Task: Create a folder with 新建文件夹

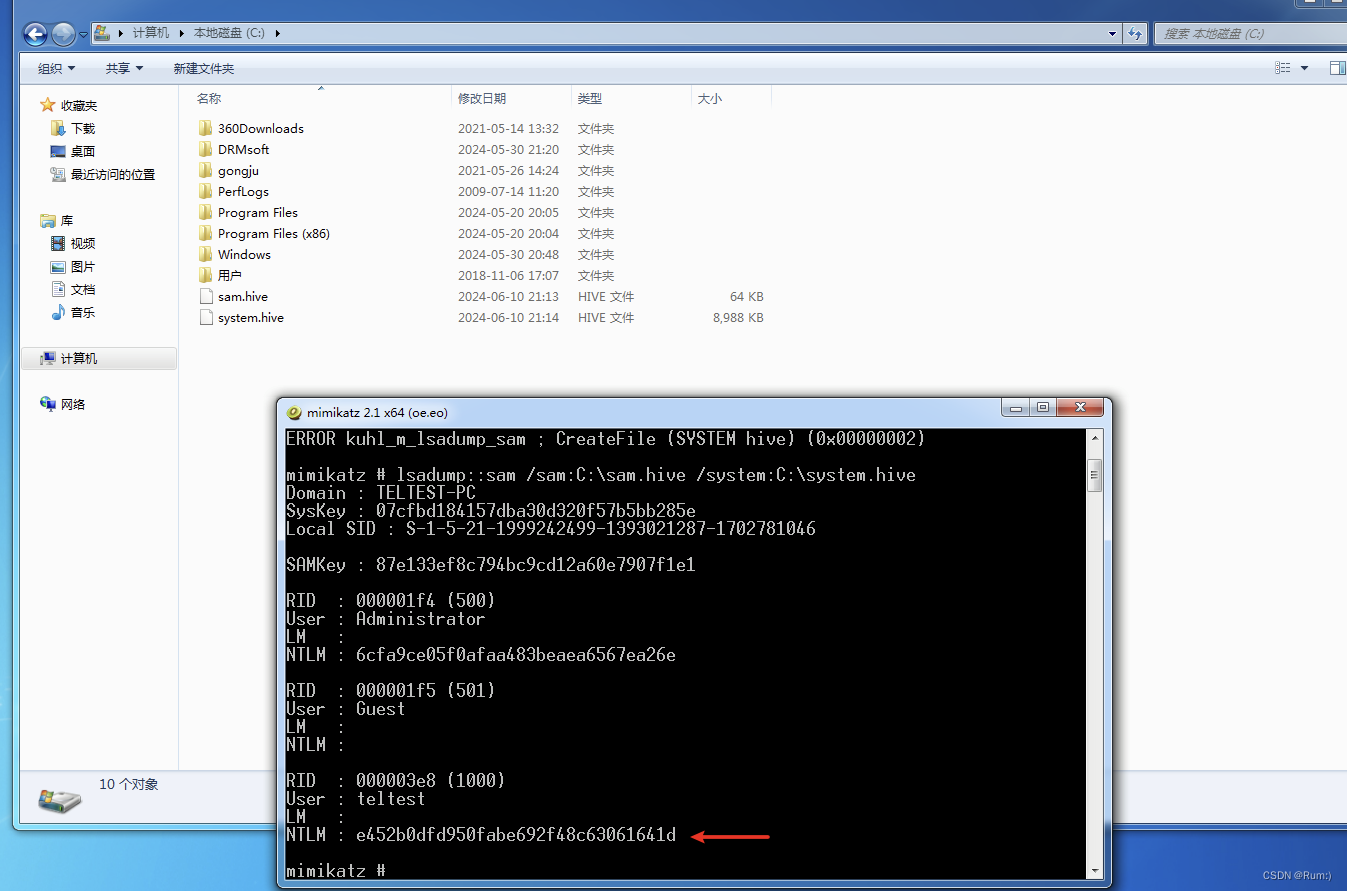Action: (x=203, y=68)
